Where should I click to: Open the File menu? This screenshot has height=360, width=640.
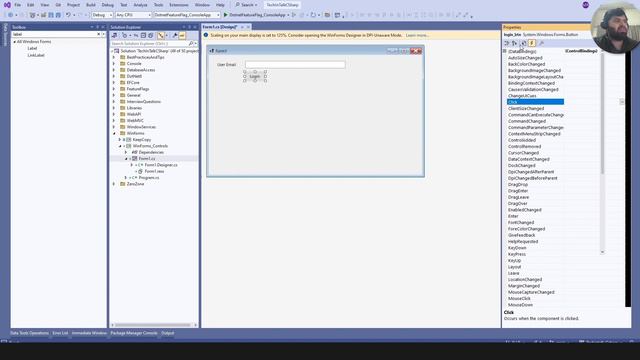18,5
